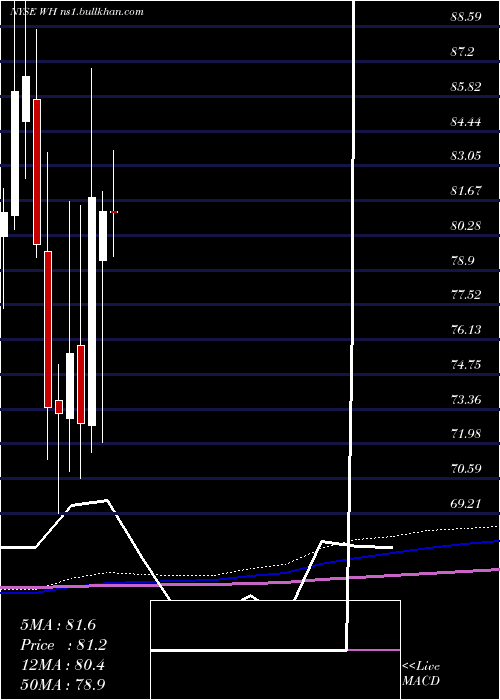
Task: Select the 85.82 price axis label
Action: (466, 87)
